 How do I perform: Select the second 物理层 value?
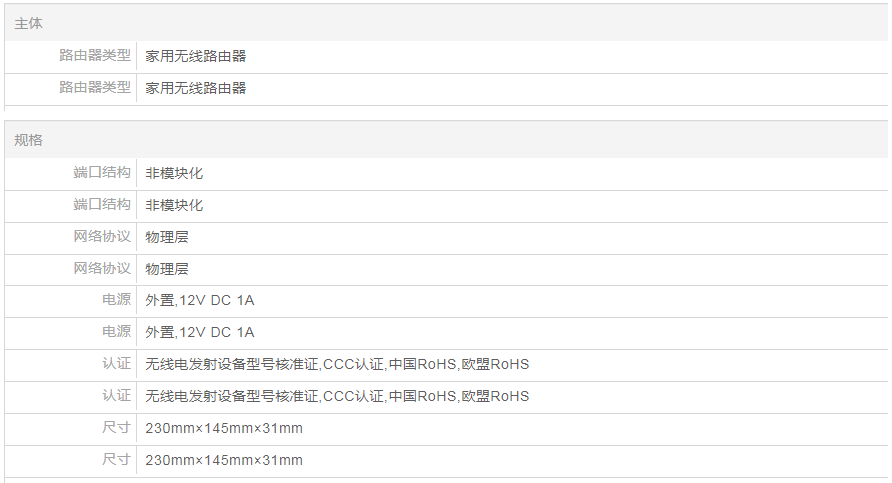(x=167, y=269)
